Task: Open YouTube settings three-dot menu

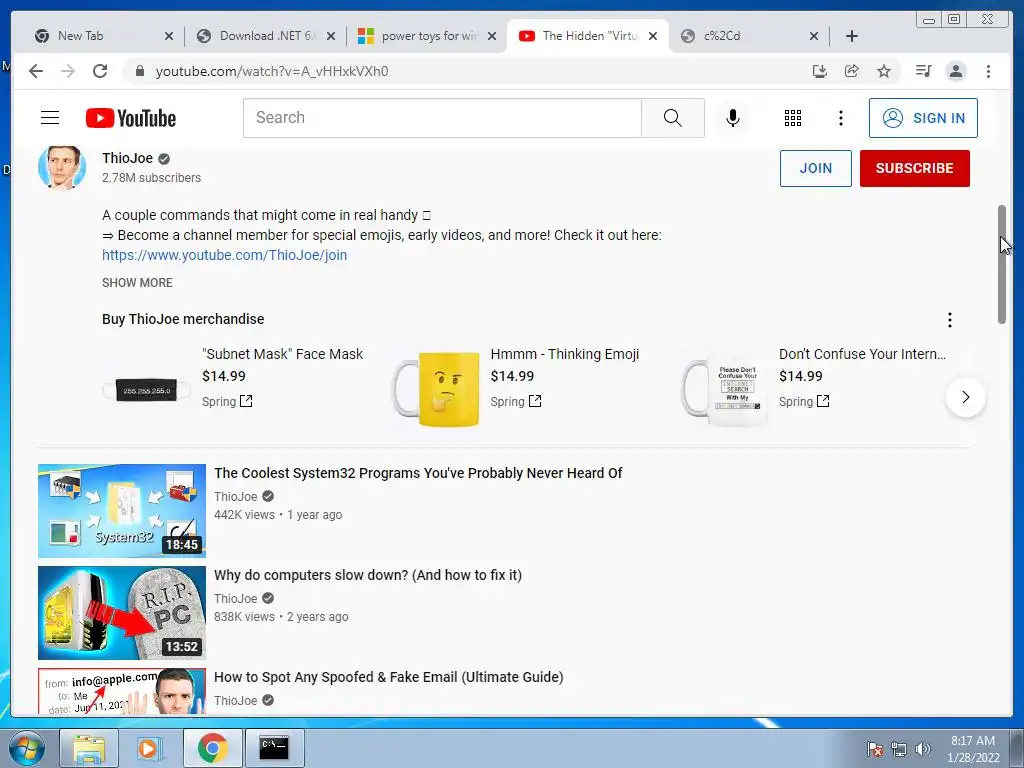Action: click(x=840, y=118)
